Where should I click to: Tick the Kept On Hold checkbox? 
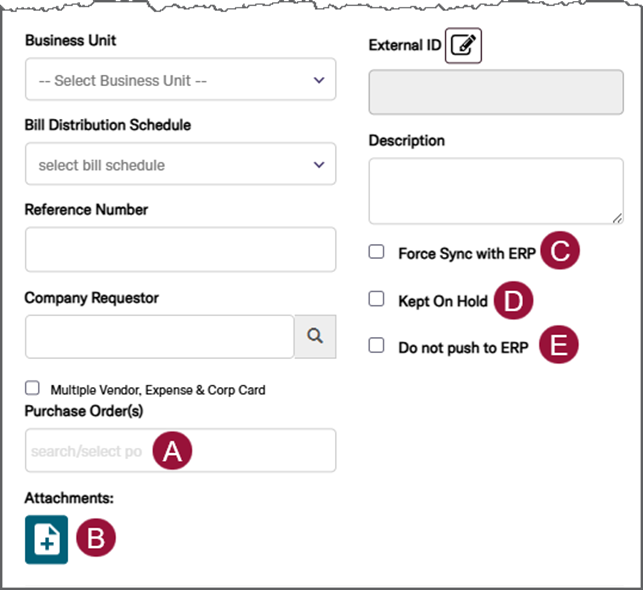click(376, 299)
